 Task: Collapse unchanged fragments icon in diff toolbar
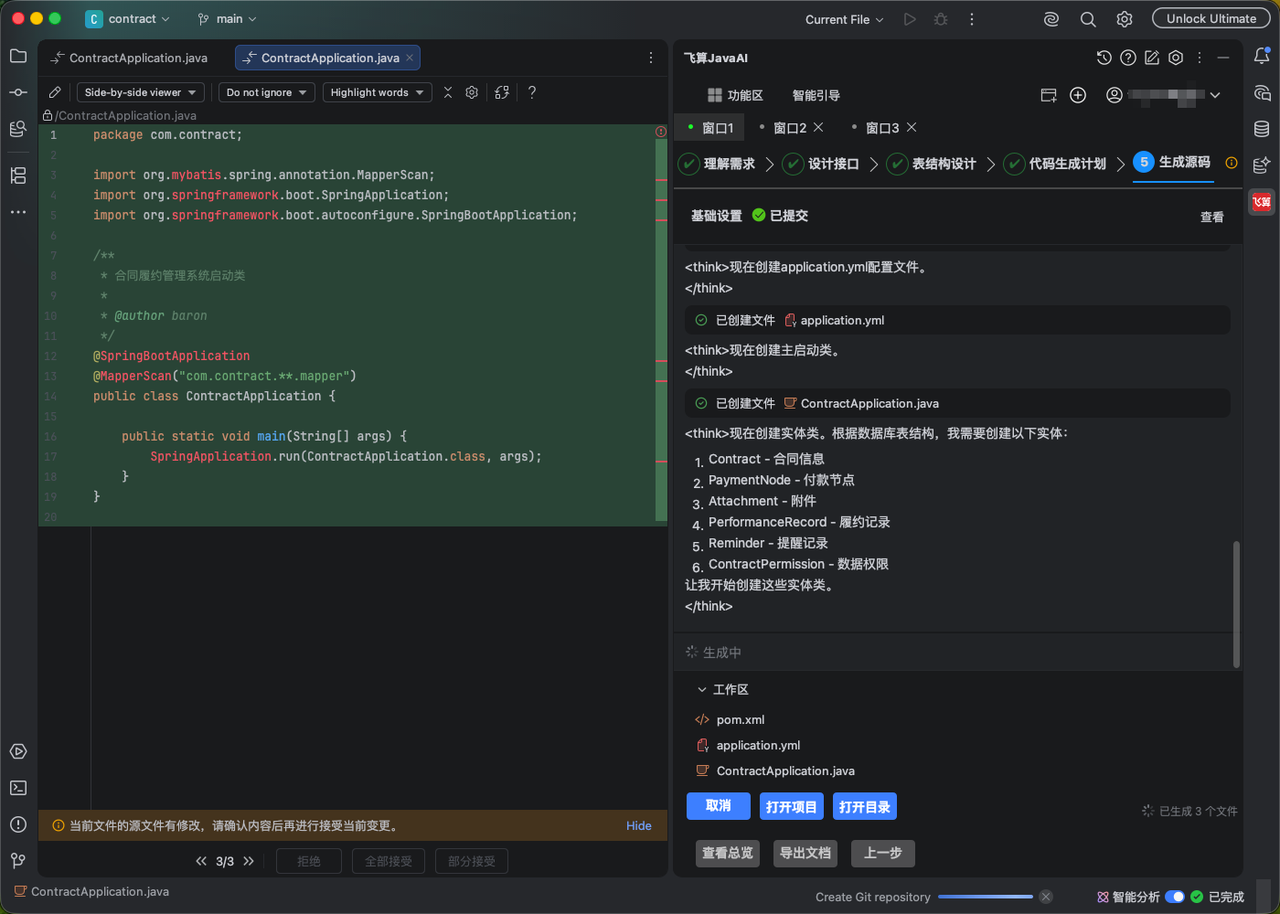[x=448, y=92]
